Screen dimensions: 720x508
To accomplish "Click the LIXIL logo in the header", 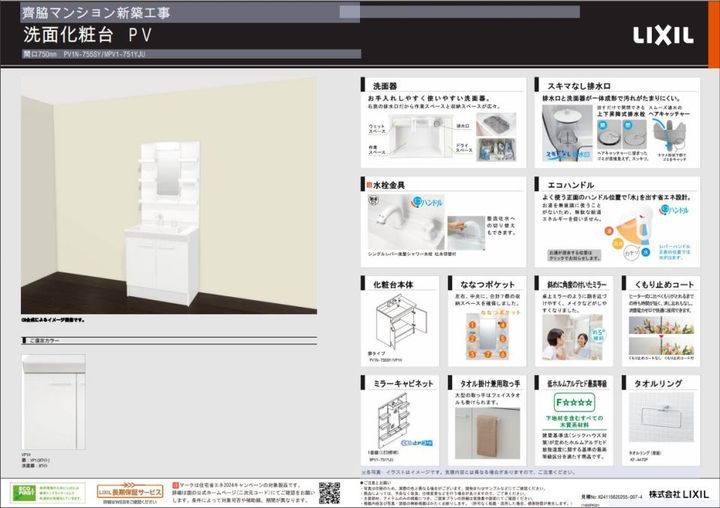I will [663, 36].
